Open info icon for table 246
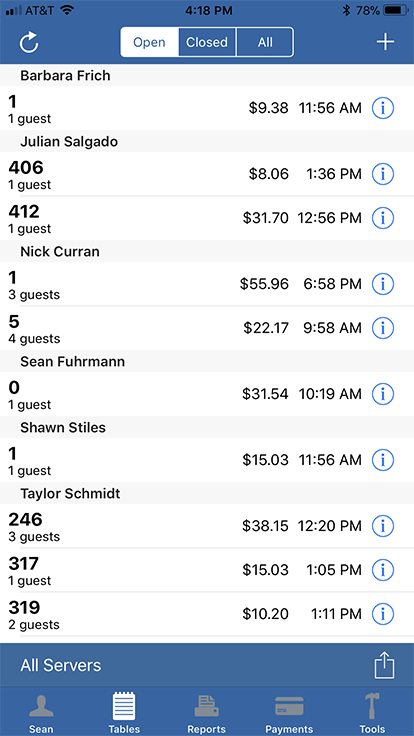 coord(383,526)
